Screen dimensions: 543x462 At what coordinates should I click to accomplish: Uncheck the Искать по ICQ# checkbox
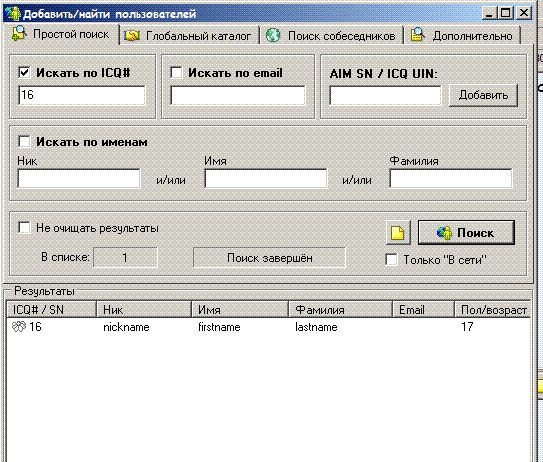(24, 73)
